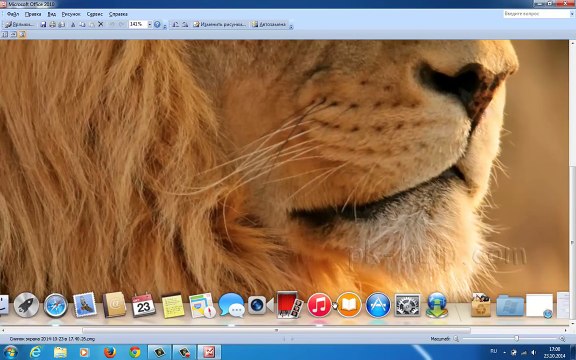
Task: Click the clock in the system tray
Action: (555, 352)
